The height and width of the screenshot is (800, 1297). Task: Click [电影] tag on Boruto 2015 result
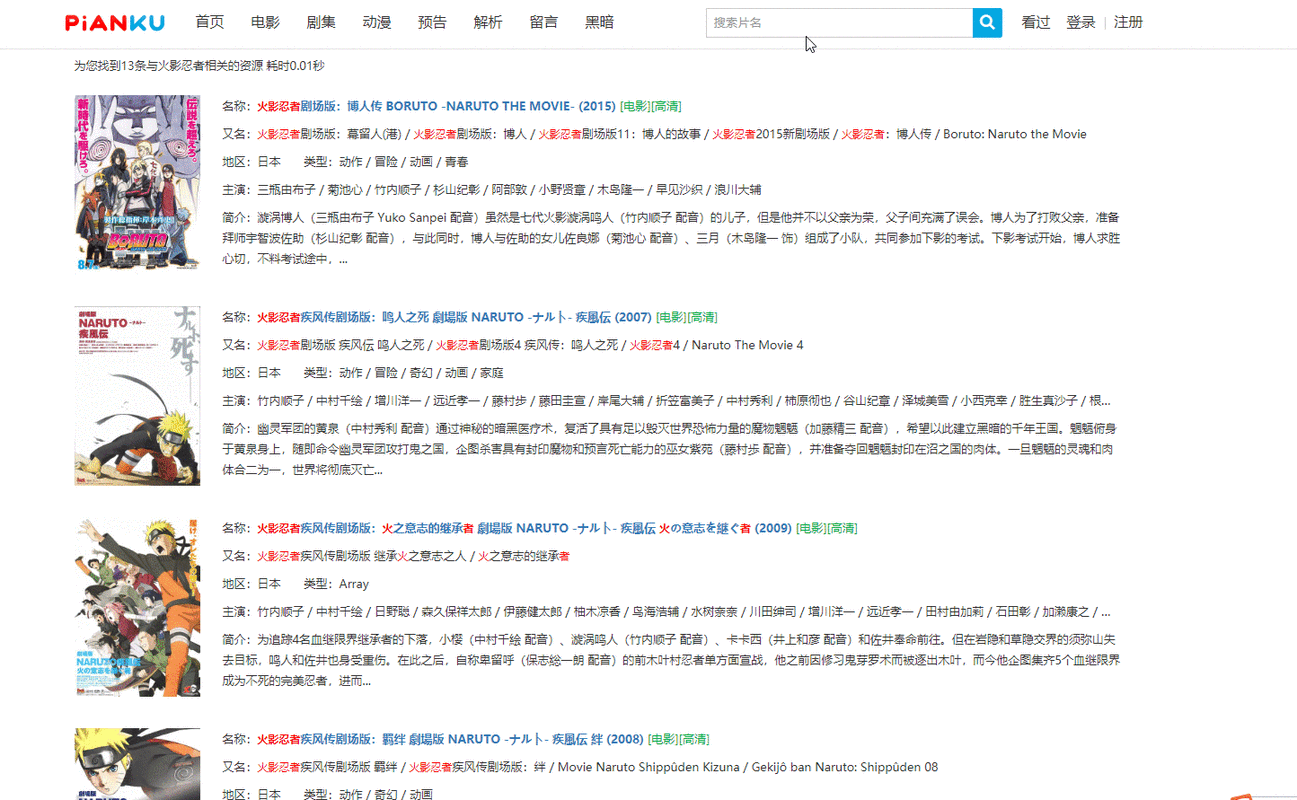[x=635, y=106]
